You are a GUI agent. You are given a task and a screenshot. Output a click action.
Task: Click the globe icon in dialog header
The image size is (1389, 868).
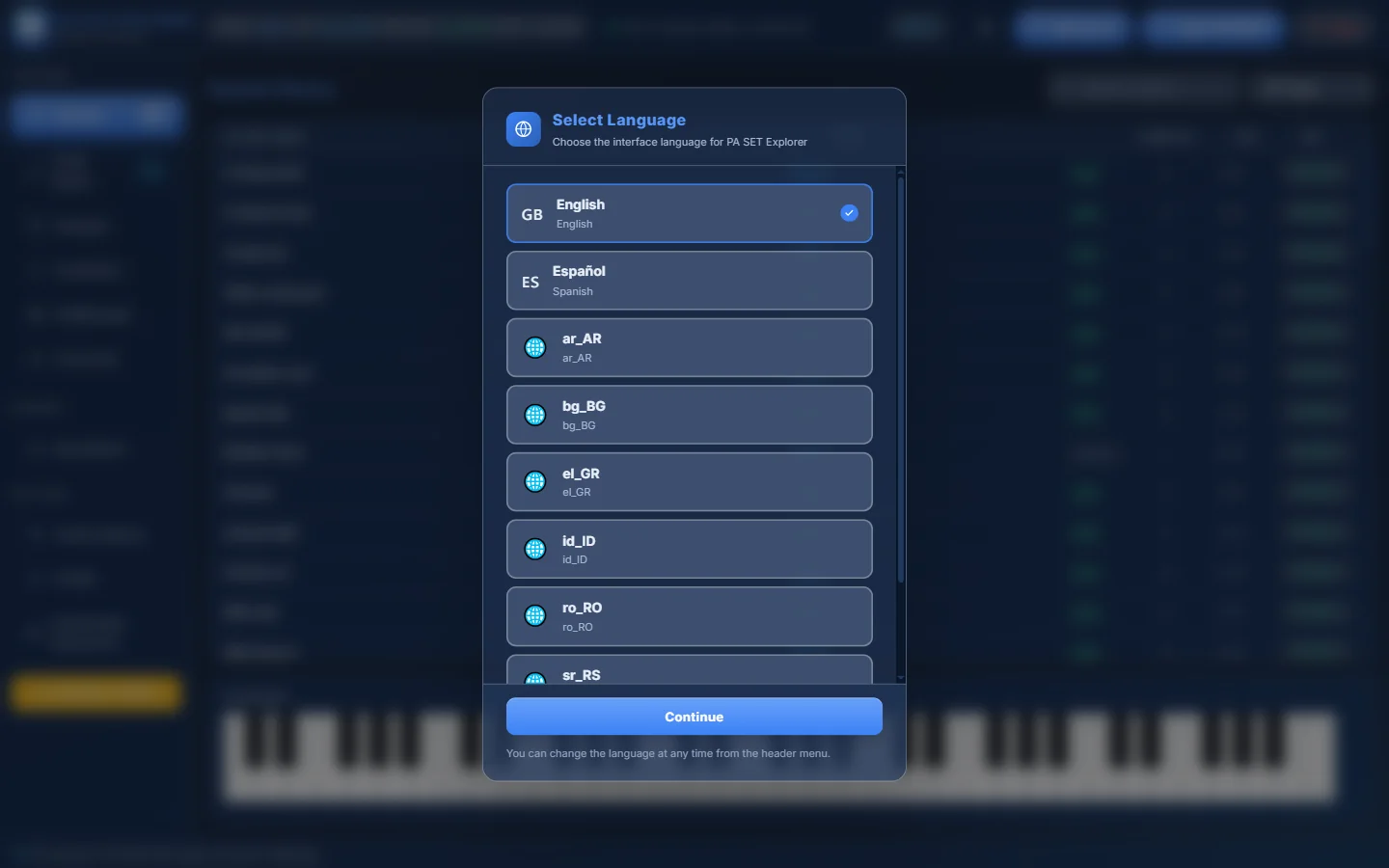pyautogui.click(x=524, y=129)
